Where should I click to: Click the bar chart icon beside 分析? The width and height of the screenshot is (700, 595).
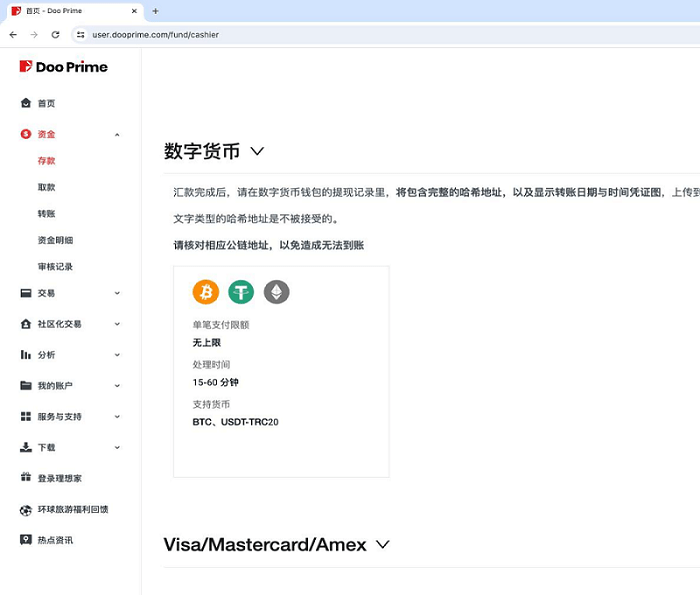pos(26,355)
